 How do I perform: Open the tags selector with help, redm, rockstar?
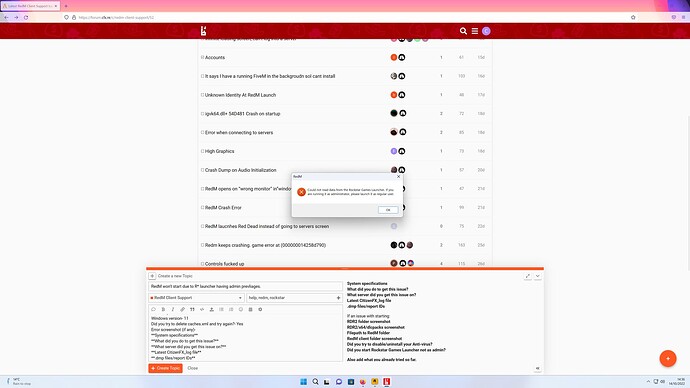(294, 298)
